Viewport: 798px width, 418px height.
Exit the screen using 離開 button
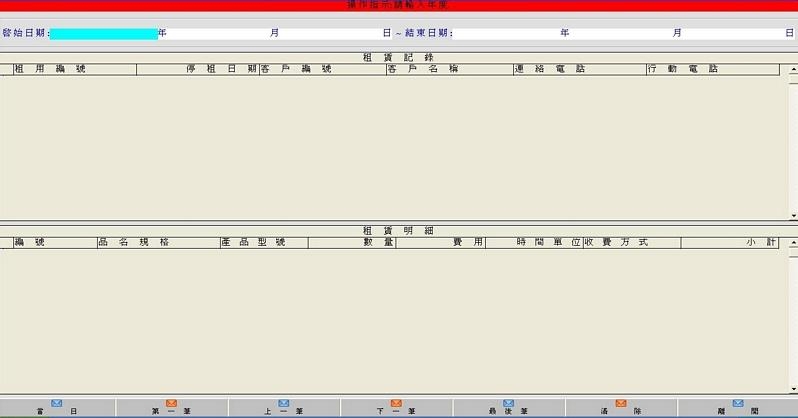pyautogui.click(x=738, y=407)
